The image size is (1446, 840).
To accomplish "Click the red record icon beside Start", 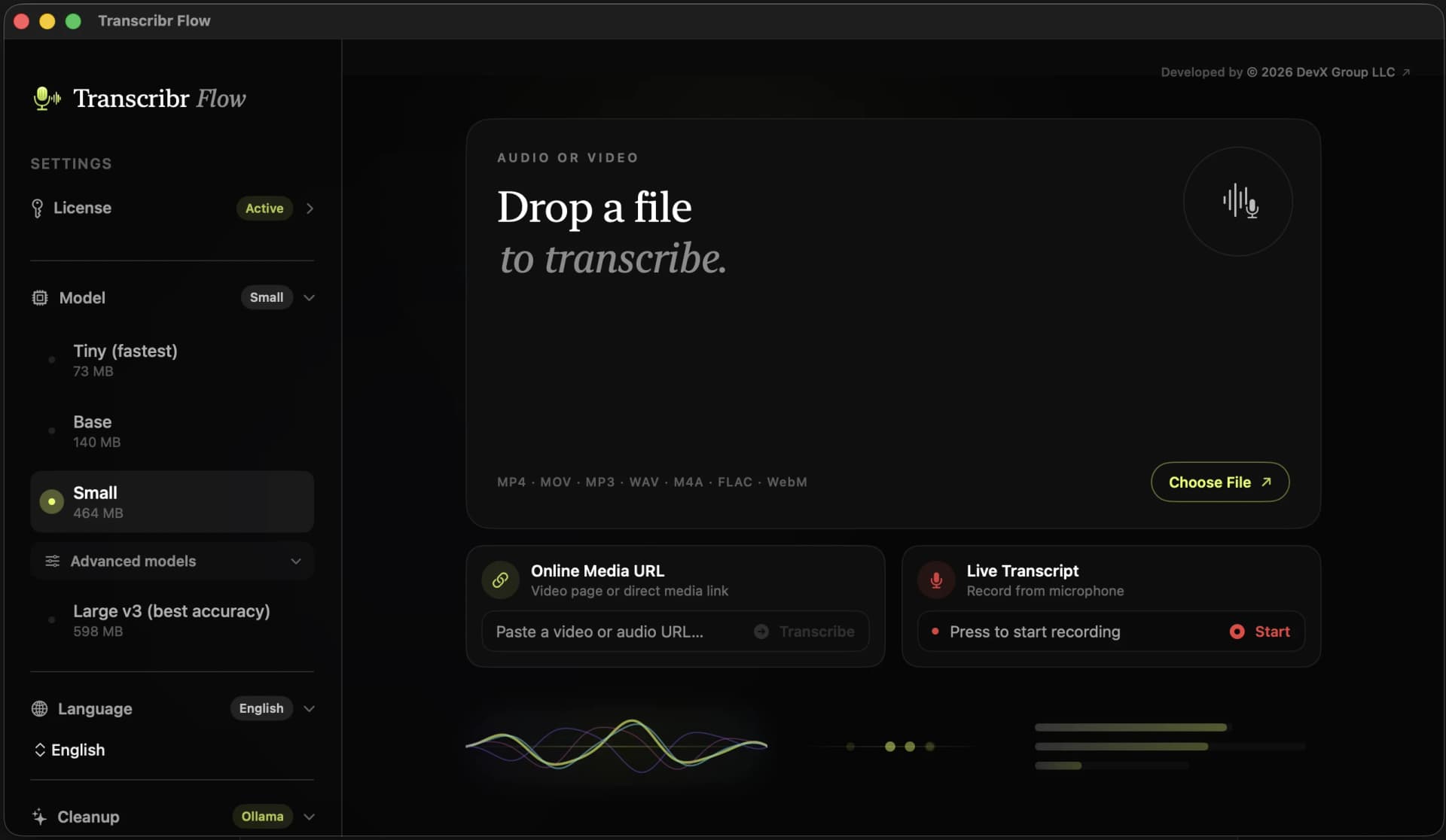I will click(x=1237, y=632).
